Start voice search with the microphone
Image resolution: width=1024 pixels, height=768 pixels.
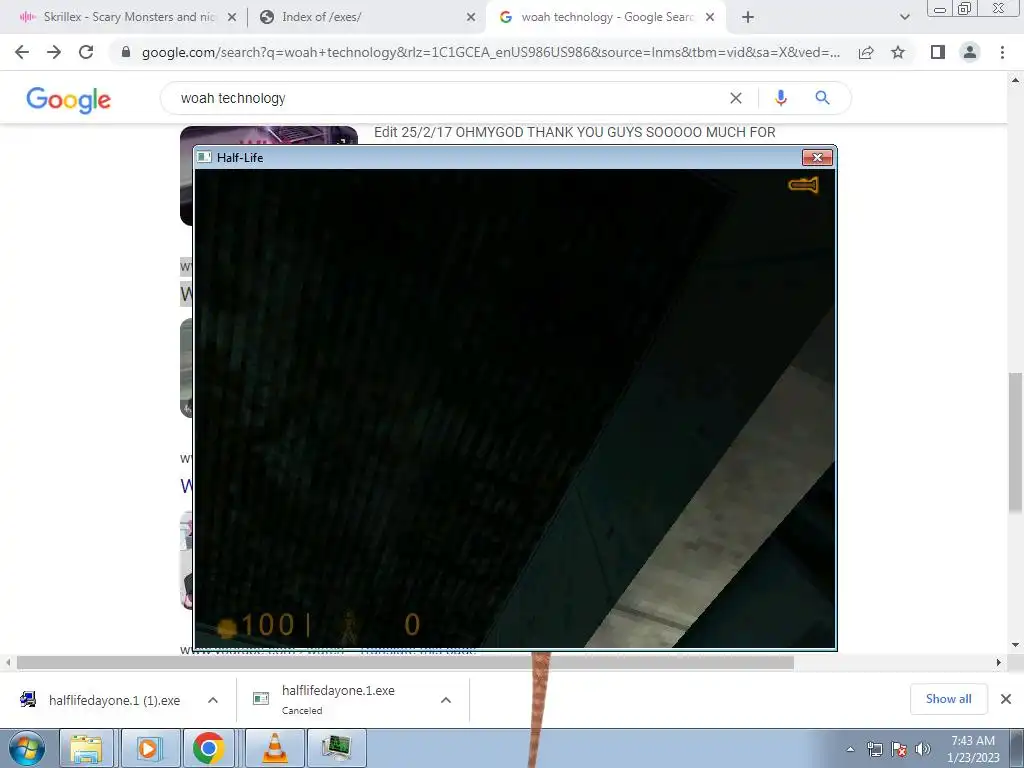point(780,98)
